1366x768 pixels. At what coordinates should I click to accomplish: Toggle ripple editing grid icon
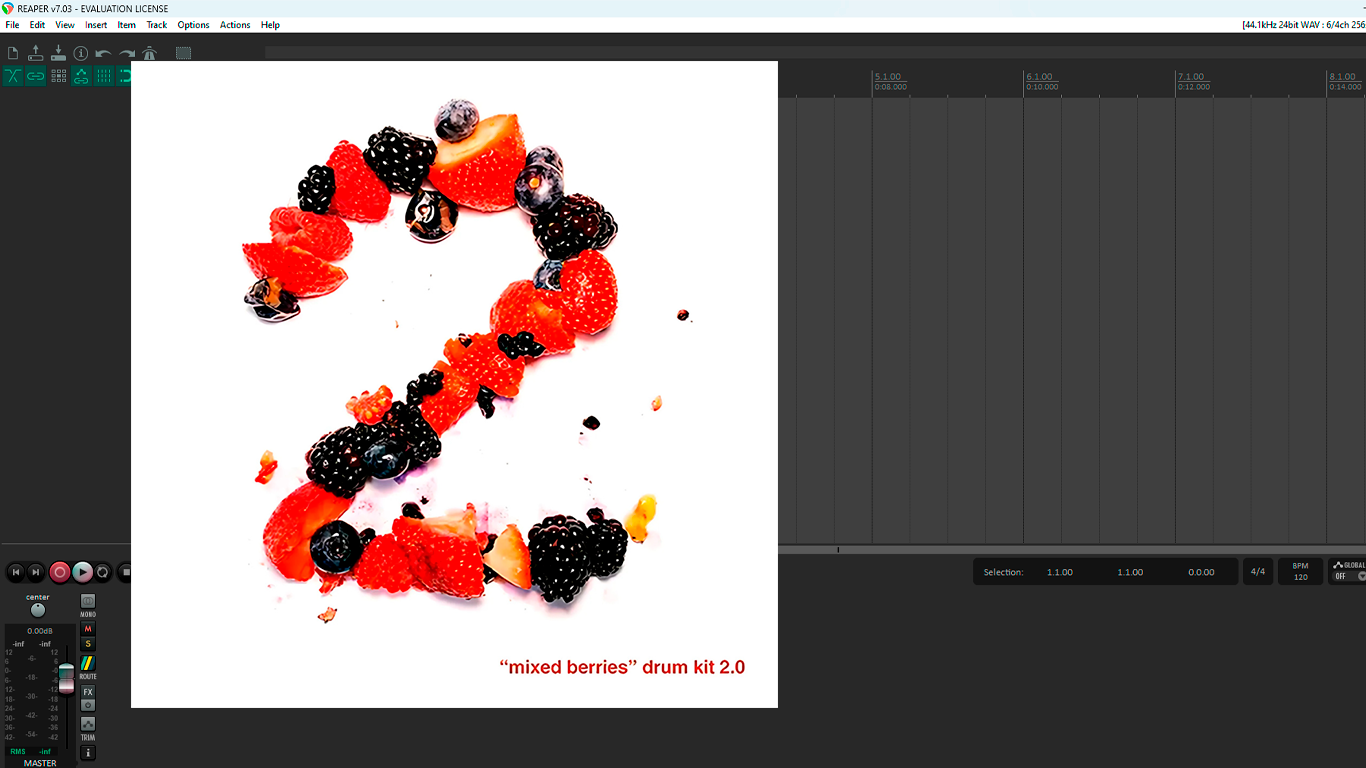point(58,76)
